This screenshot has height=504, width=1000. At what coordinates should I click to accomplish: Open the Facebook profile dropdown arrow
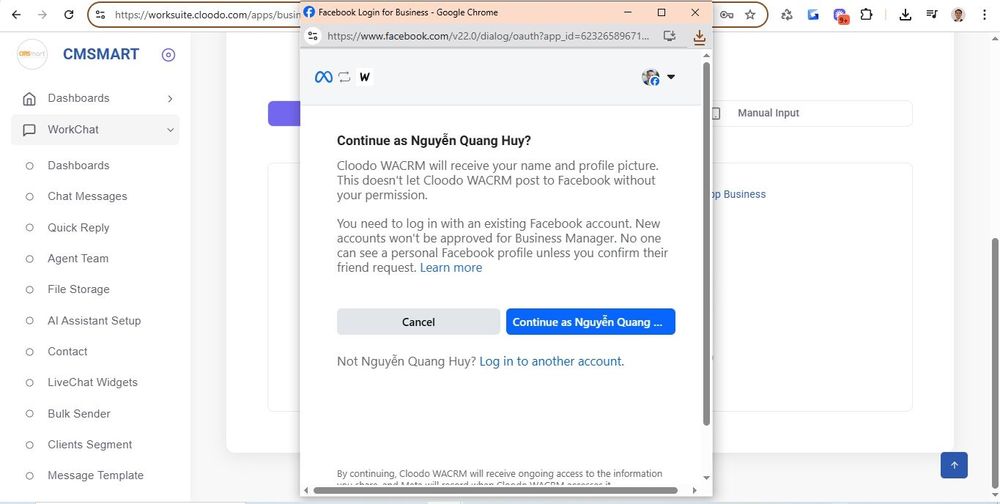(671, 77)
